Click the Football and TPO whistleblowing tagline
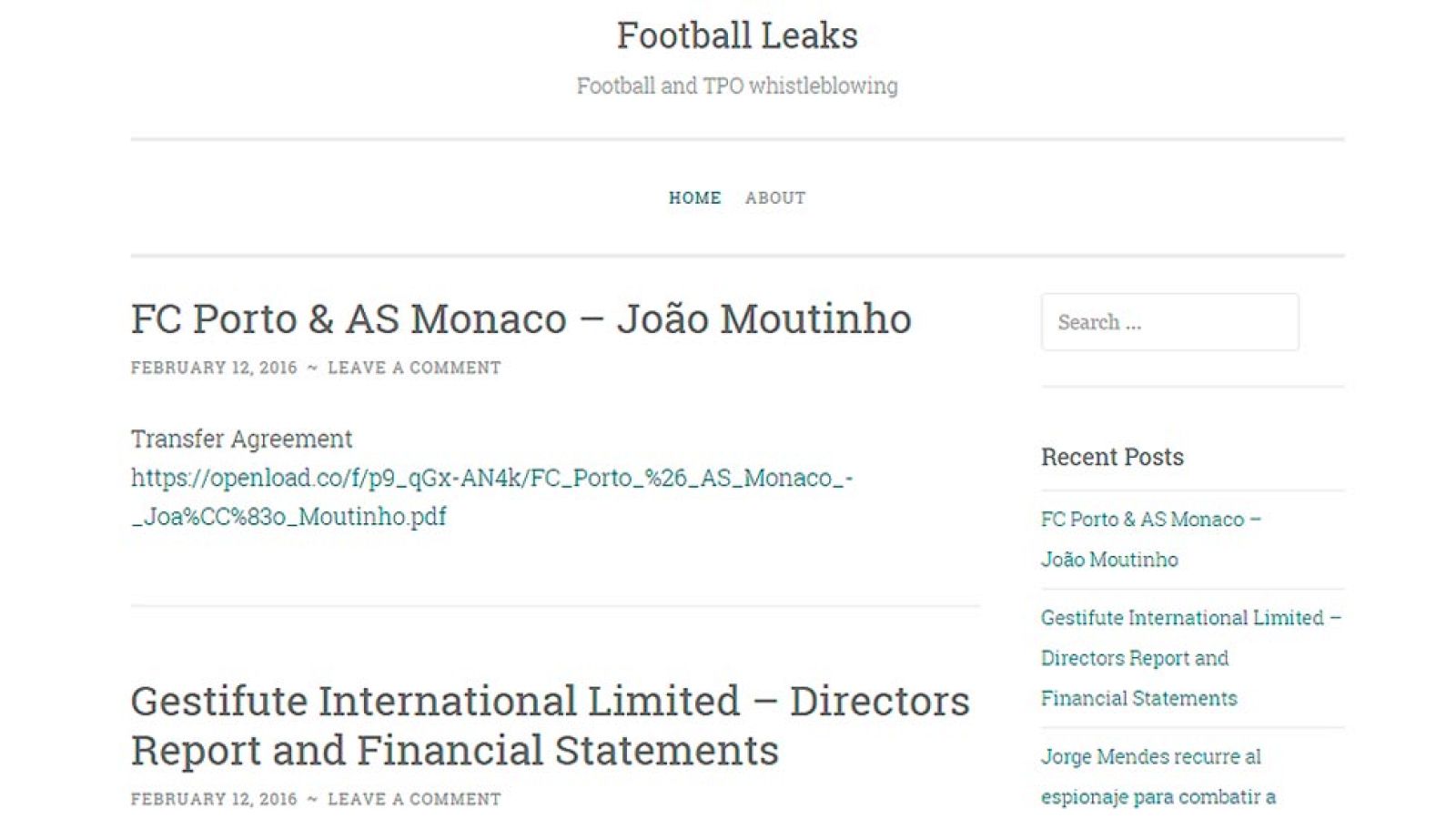The image size is (1456, 819). pyautogui.click(x=737, y=86)
